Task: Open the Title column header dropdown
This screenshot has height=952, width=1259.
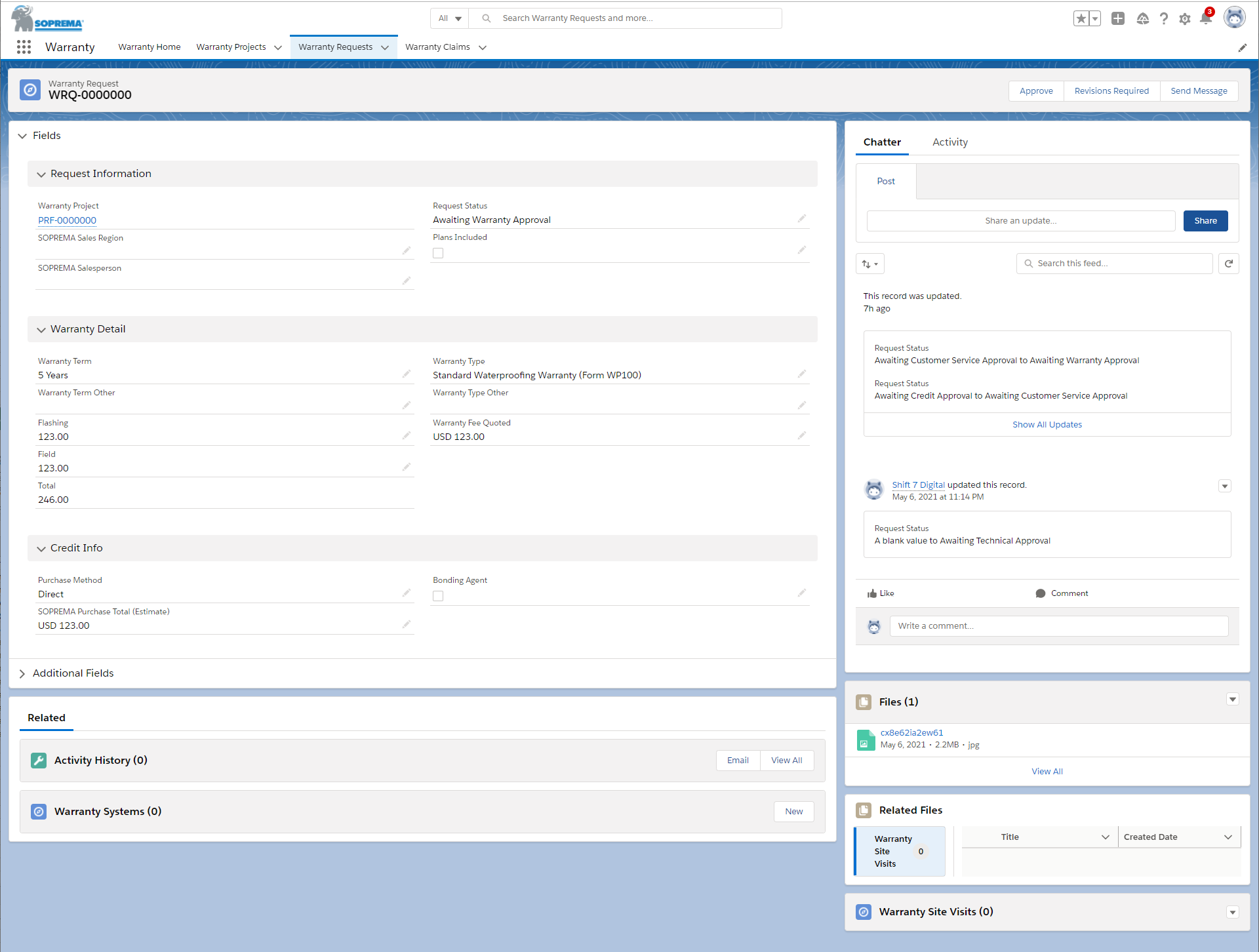Action: pos(1106,837)
